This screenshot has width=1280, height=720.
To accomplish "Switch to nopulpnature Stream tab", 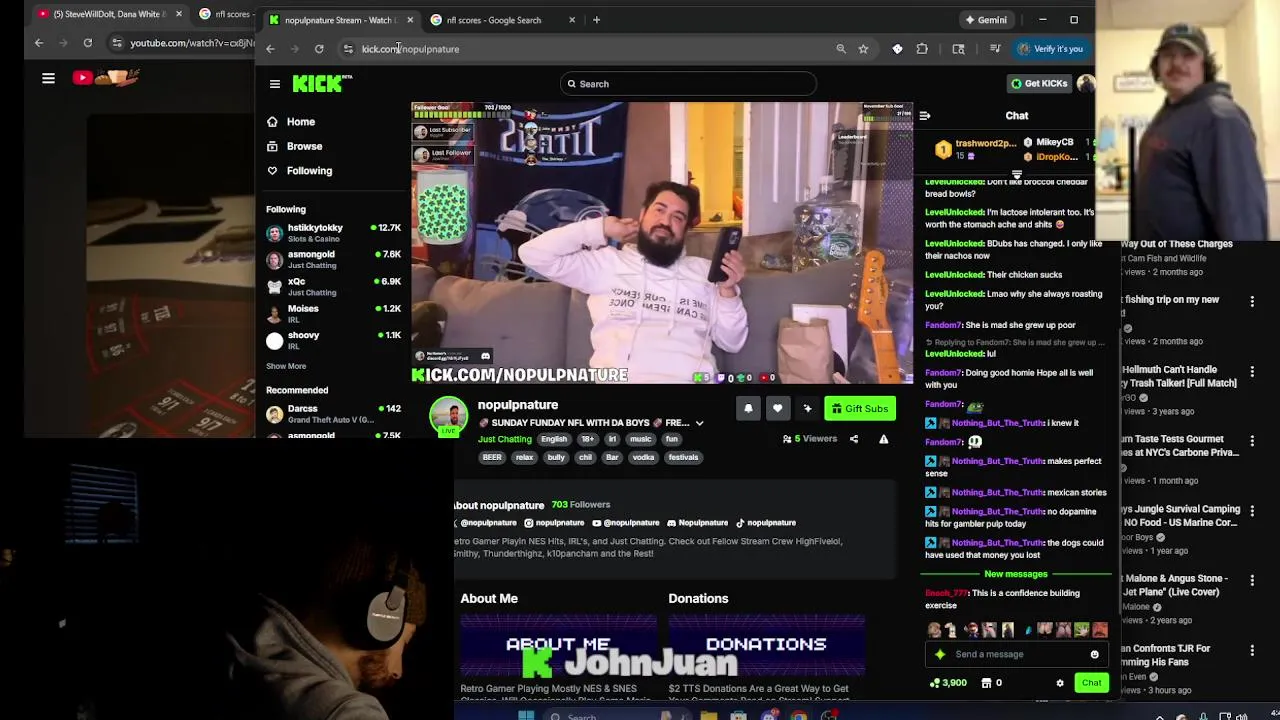I will tap(340, 20).
